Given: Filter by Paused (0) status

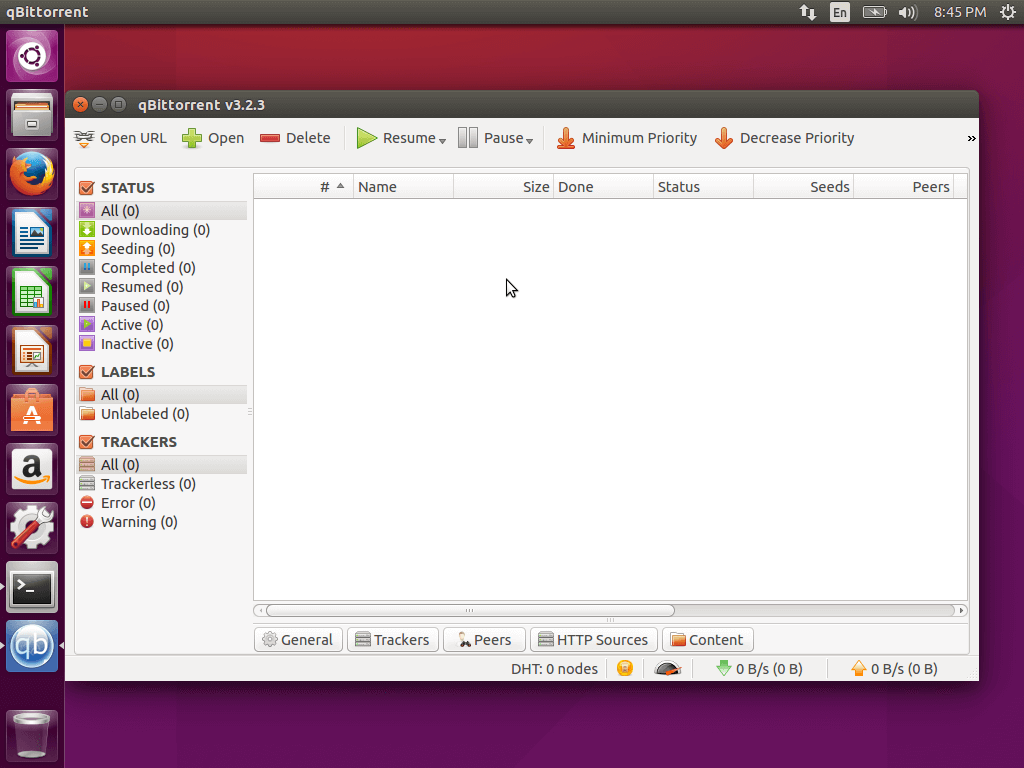Looking at the screenshot, I should coord(161,306).
